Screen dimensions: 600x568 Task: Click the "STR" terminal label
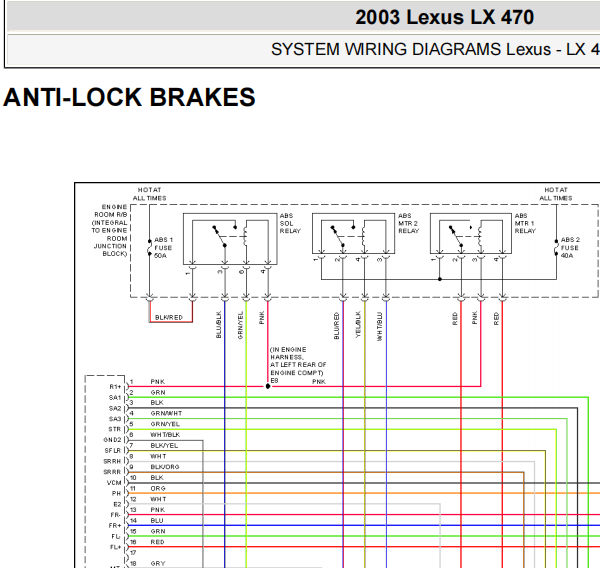click(x=115, y=429)
